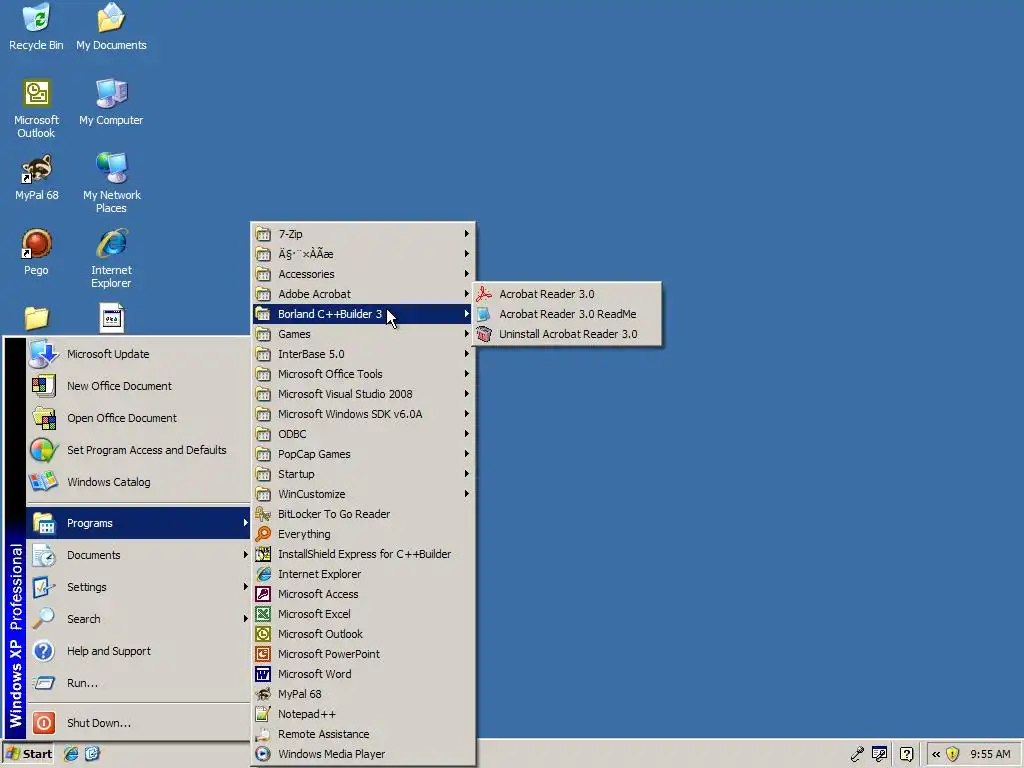
Task: Expand Microsoft Office Tools folder
Action: click(363, 374)
